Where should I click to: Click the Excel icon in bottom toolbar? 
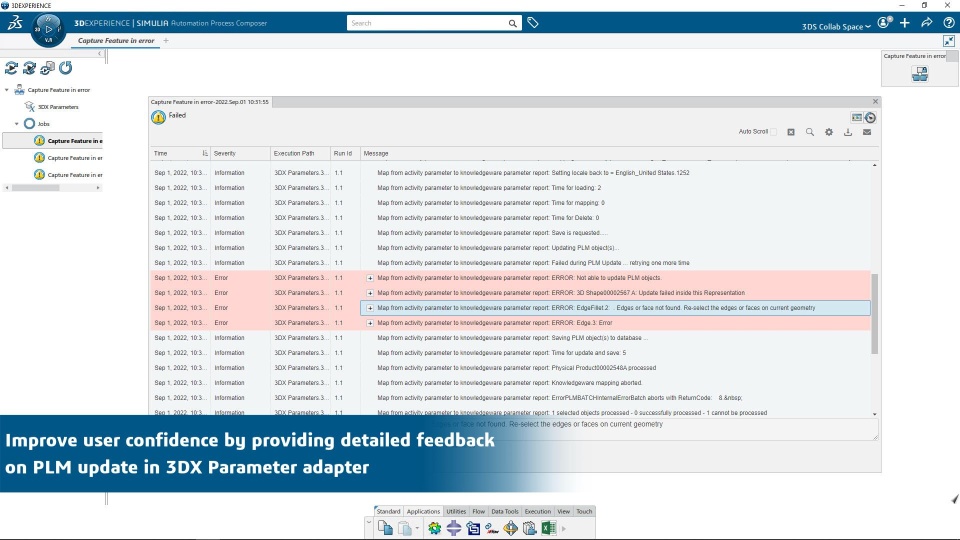point(549,528)
